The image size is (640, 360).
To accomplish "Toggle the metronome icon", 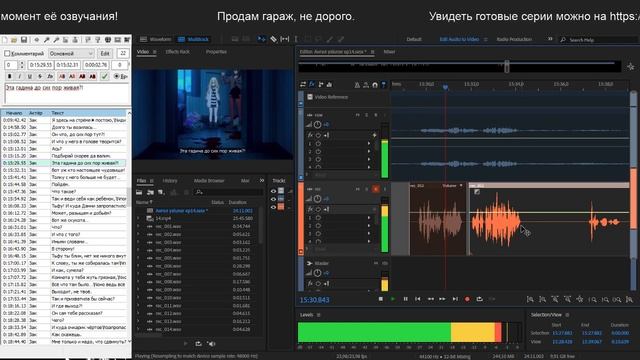I will click(x=357, y=85).
